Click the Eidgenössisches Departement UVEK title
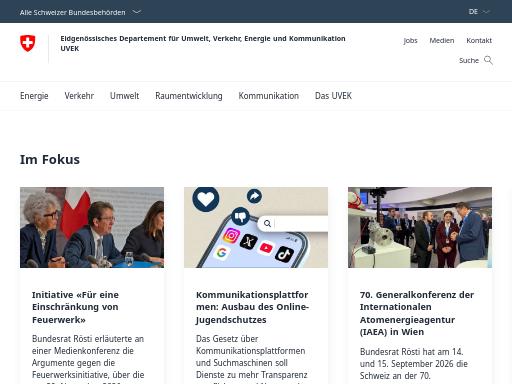The height and width of the screenshot is (384, 512). 203,43
